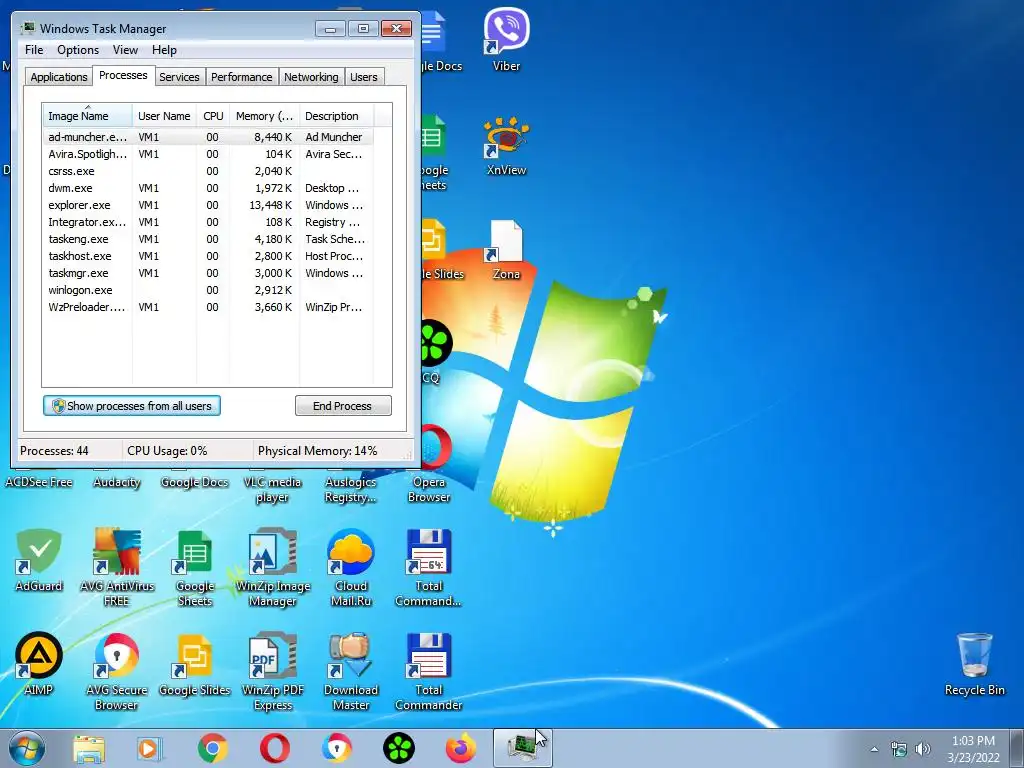Click the Task Manager taskbar button

522,748
